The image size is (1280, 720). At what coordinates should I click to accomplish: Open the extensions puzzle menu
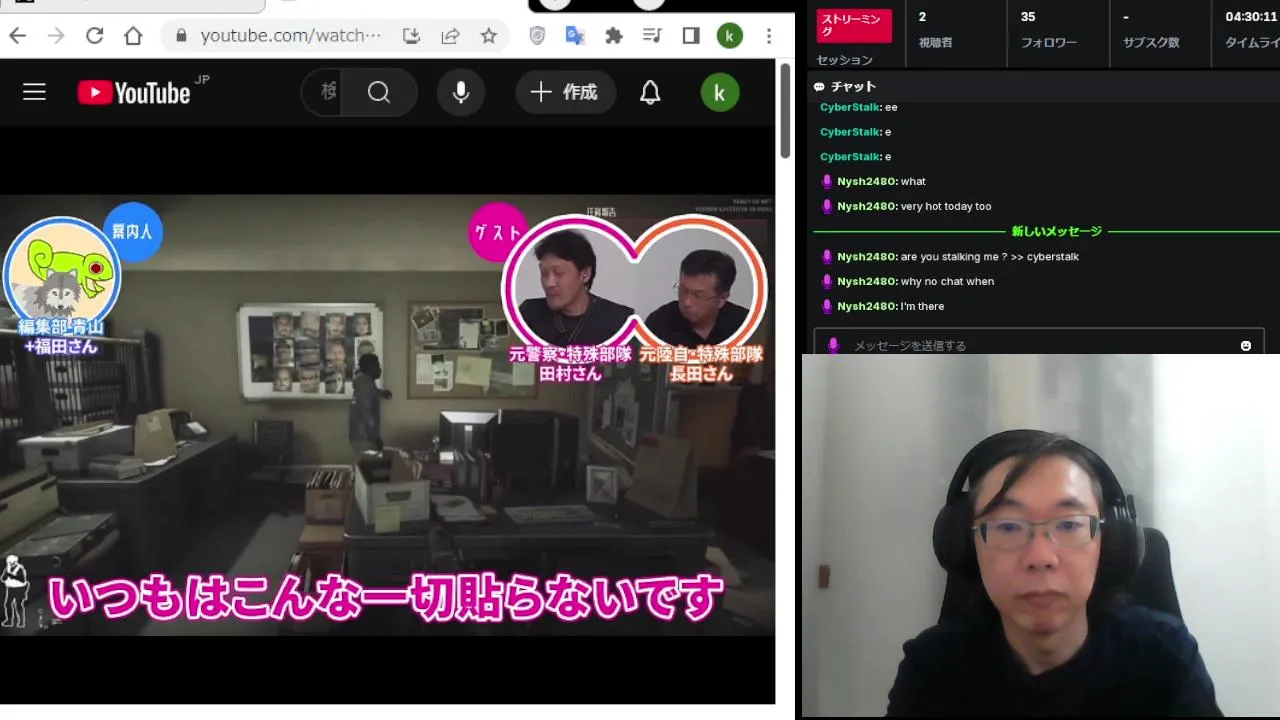pos(614,36)
